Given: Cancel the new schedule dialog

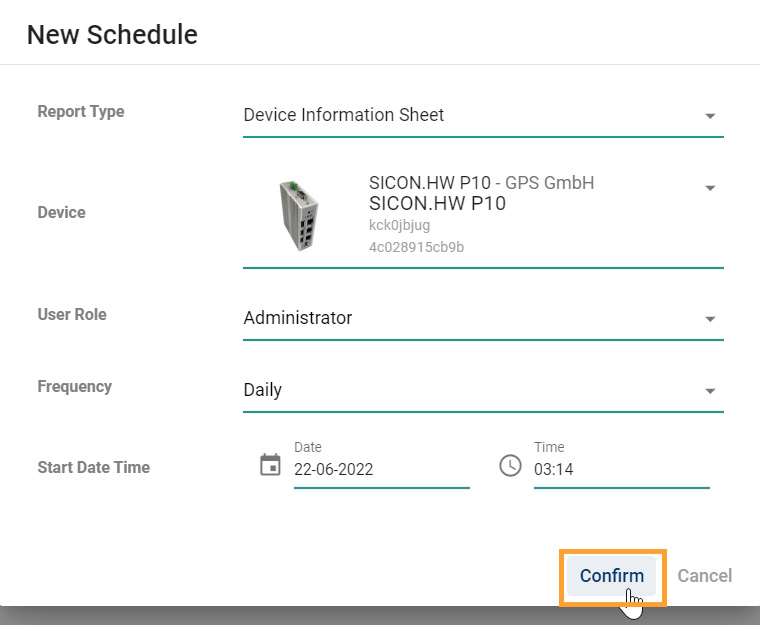Looking at the screenshot, I should click(x=705, y=576).
